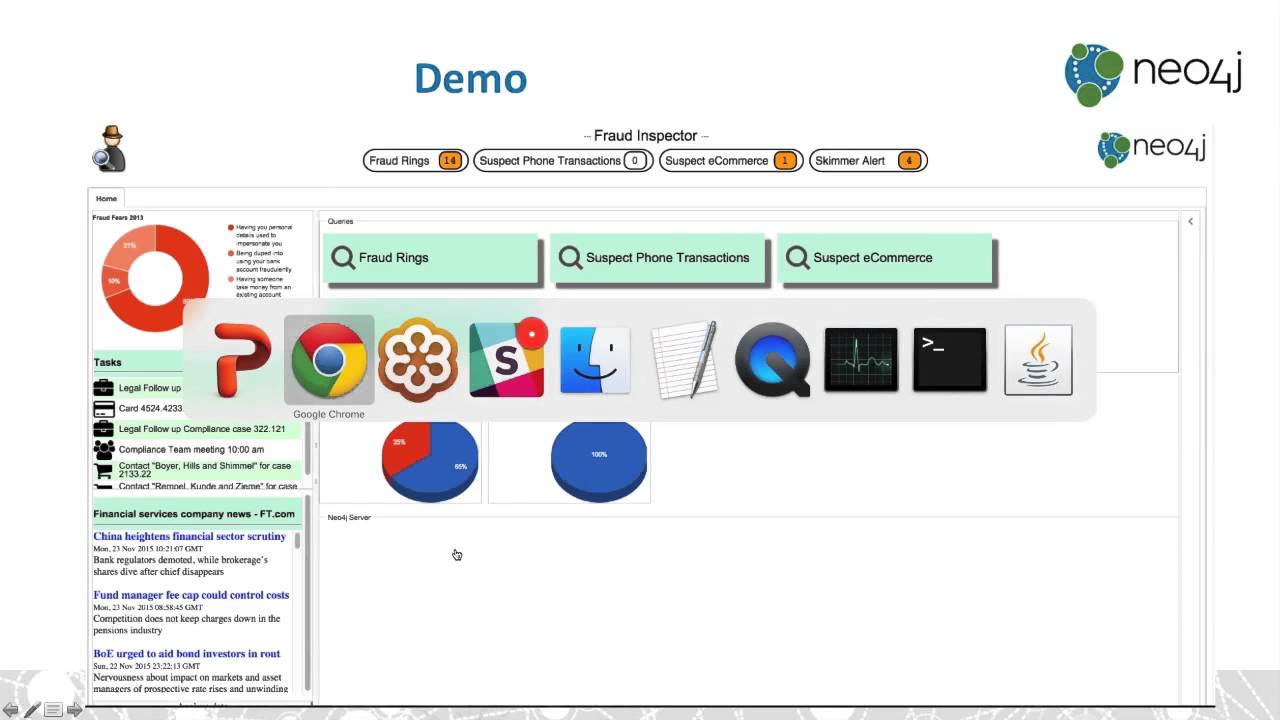Click the fully blue 100% pie chart
Viewport: 1280px width, 720px height.
(x=599, y=461)
